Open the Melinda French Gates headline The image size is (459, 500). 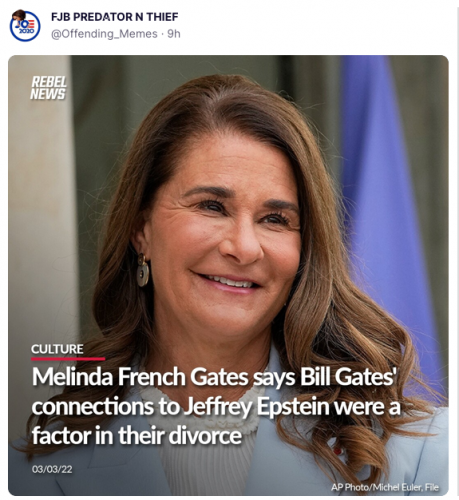pos(216,406)
